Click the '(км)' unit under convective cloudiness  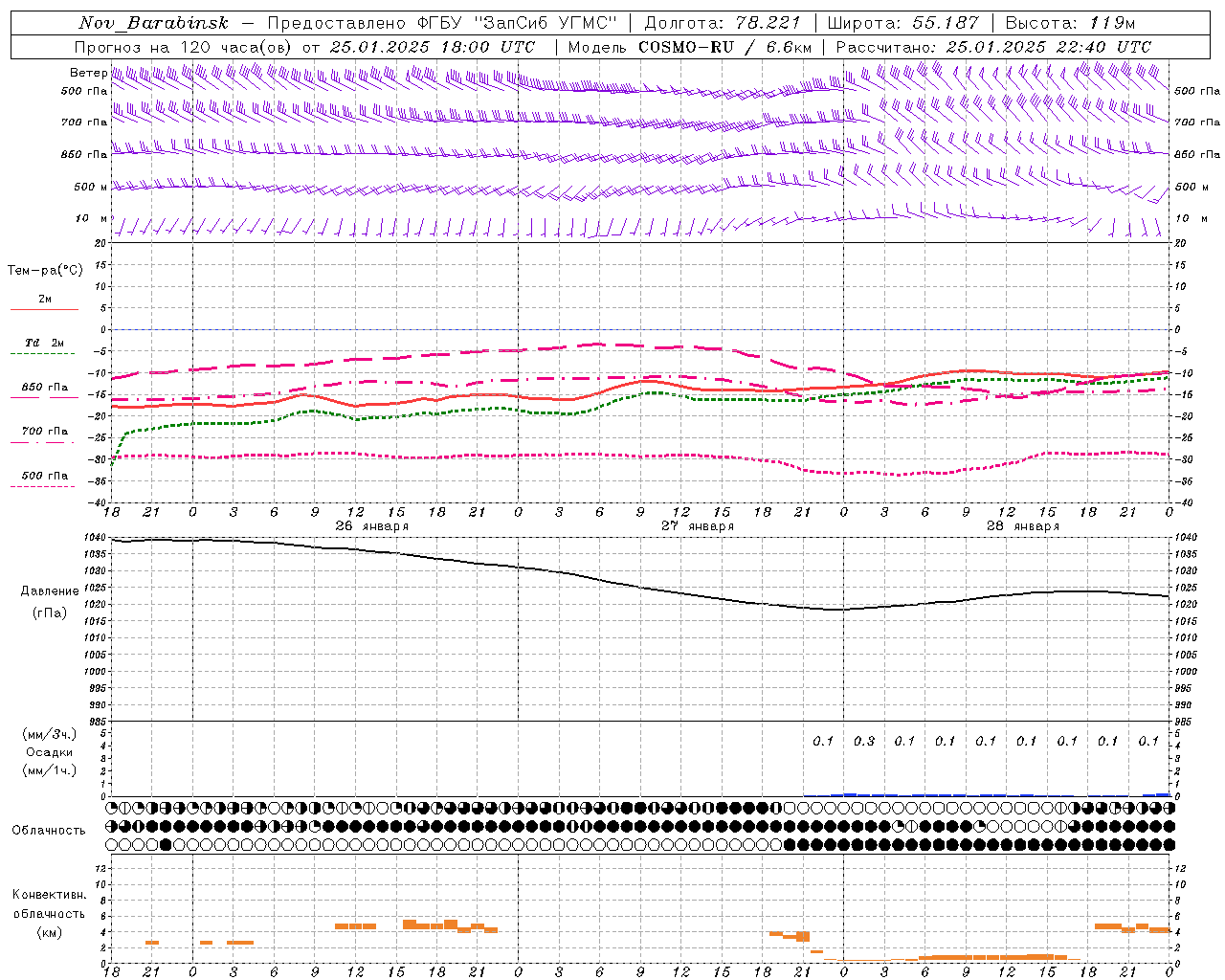[x=50, y=932]
